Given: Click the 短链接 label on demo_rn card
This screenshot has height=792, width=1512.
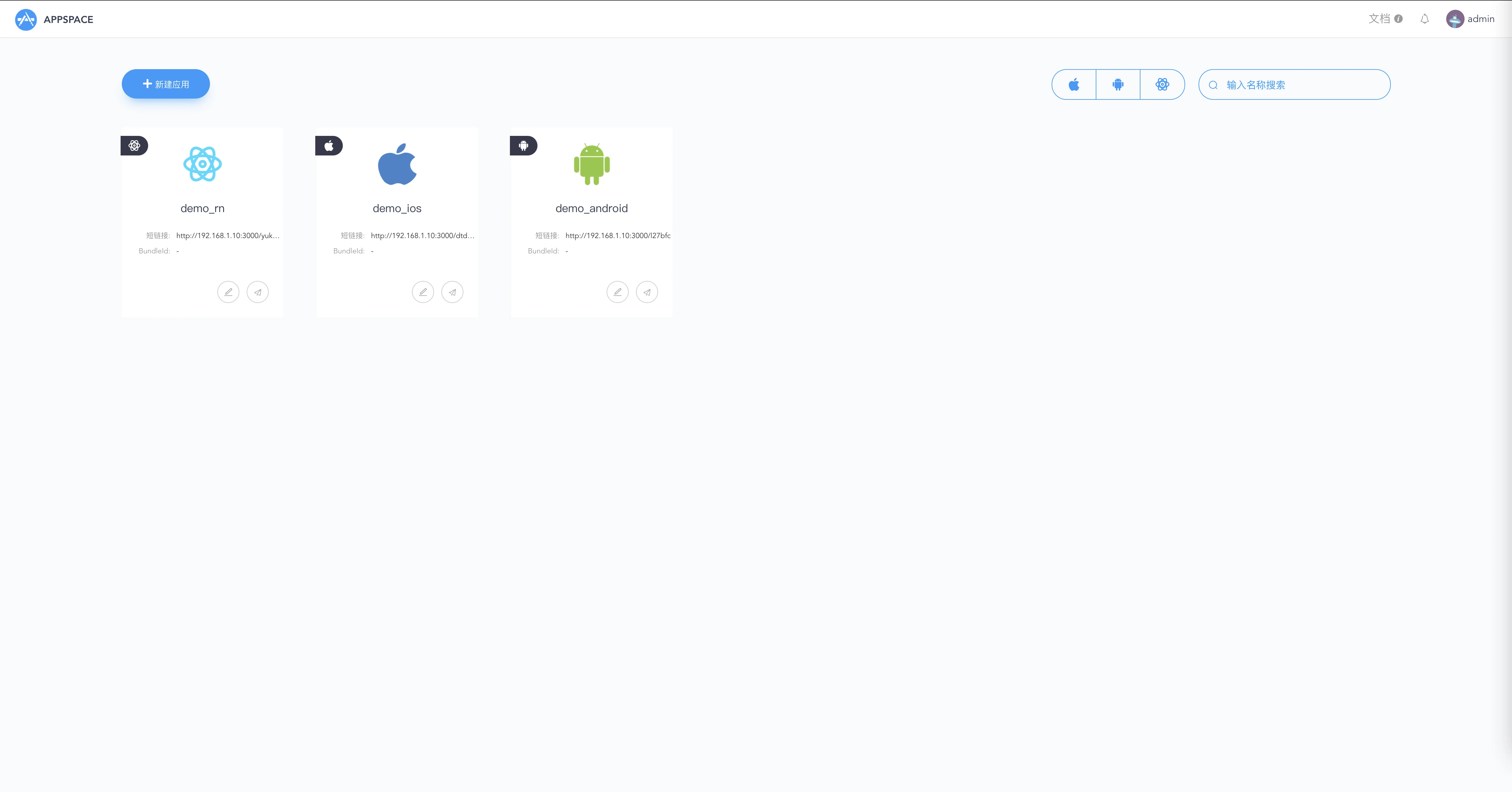Looking at the screenshot, I should (158, 235).
